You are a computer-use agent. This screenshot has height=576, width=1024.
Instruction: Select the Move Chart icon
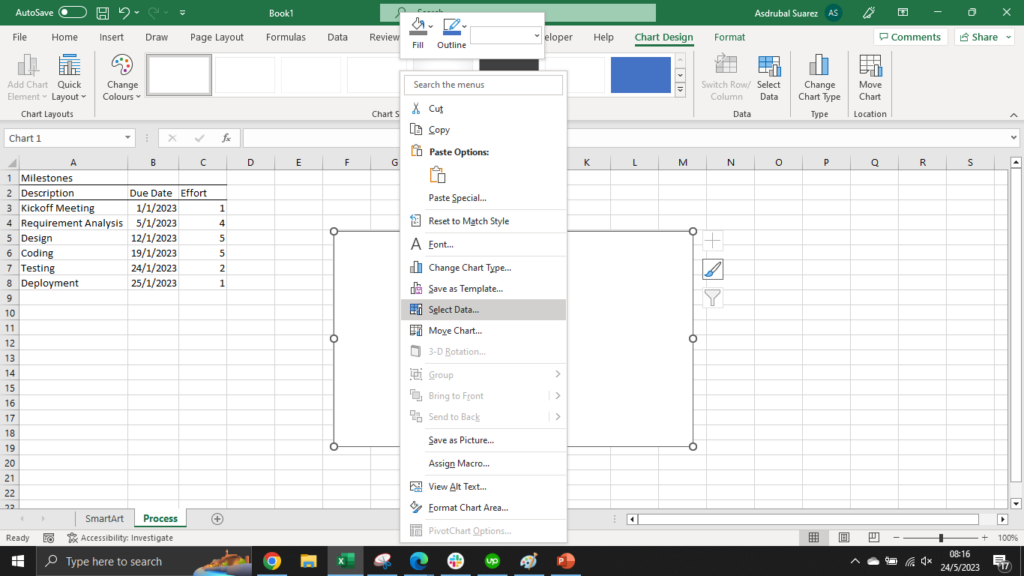coord(869,77)
